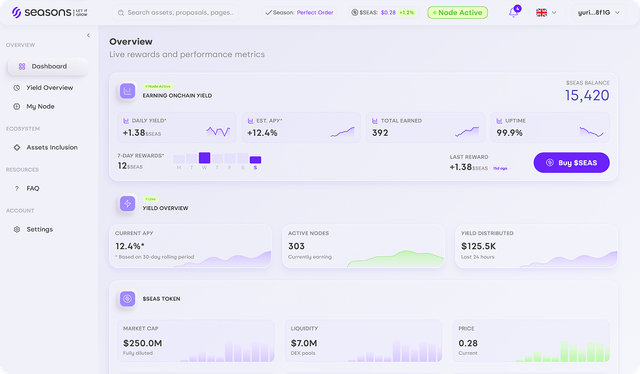640x374 pixels.
Task: Click the Yield Overview clock icon
Action: tap(17, 87)
